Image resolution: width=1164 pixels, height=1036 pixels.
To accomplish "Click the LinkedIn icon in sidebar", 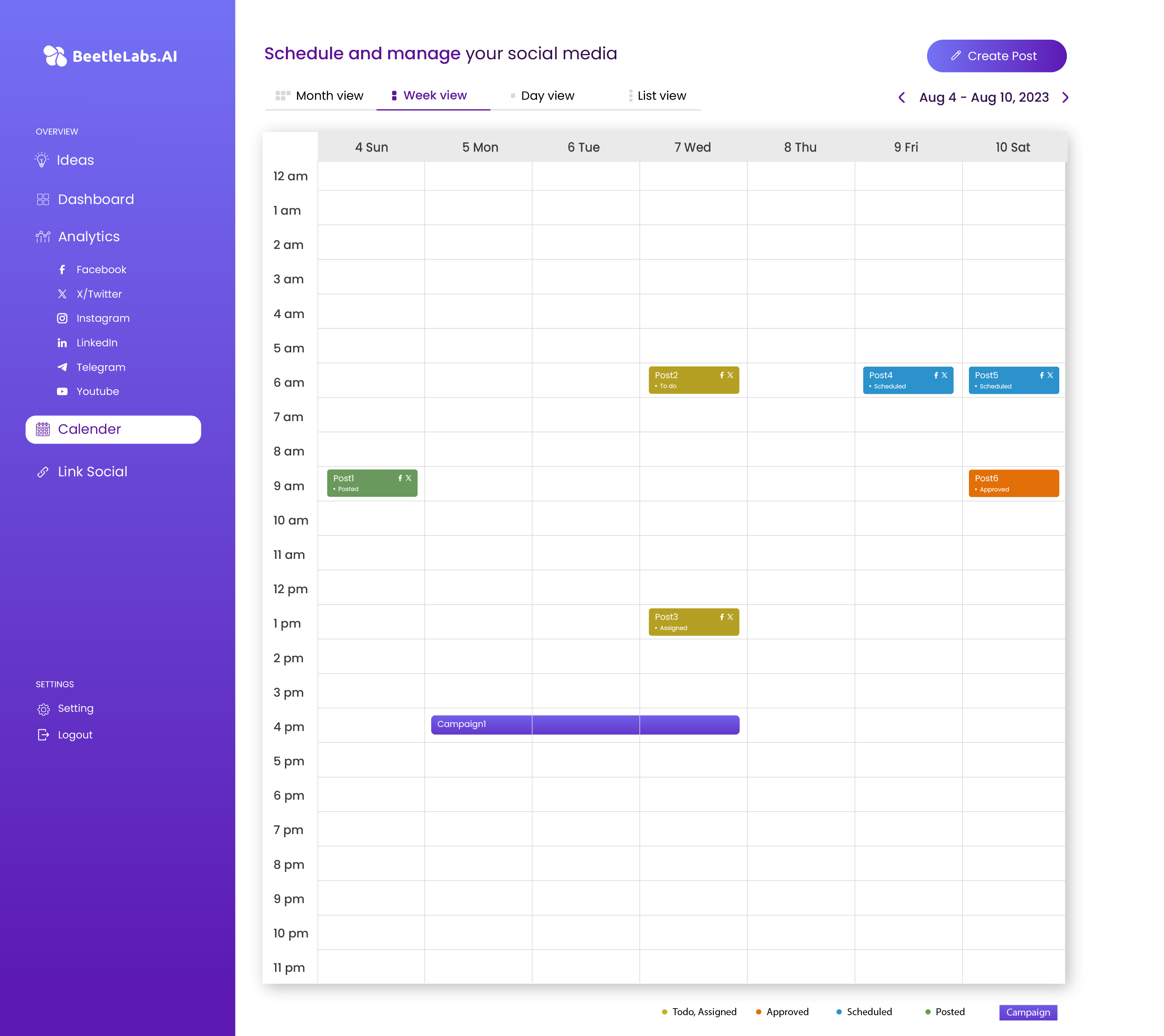I will click(62, 343).
